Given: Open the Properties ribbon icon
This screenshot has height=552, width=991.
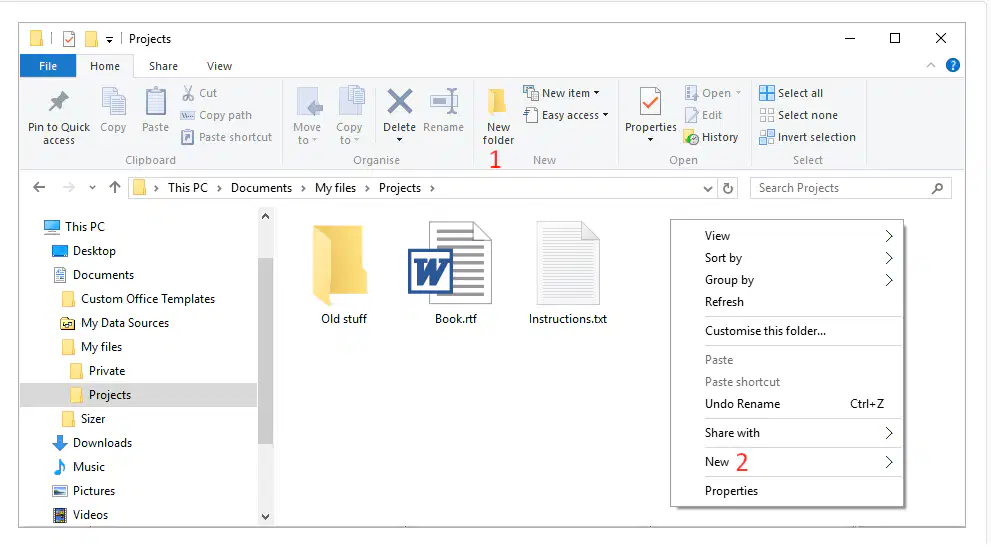Looking at the screenshot, I should pyautogui.click(x=650, y=102).
